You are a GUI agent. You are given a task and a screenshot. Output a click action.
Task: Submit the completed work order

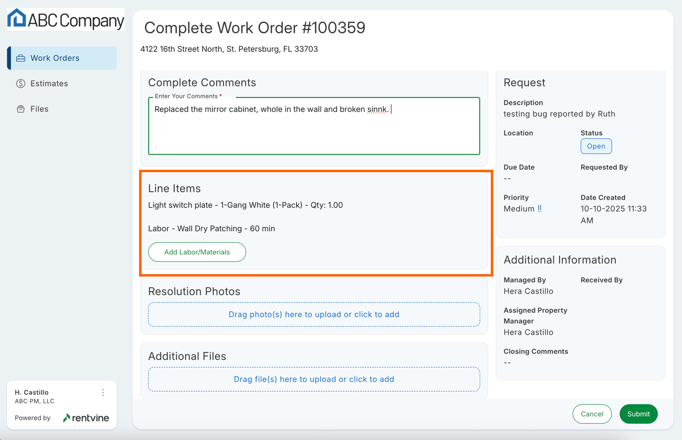[x=638, y=414]
